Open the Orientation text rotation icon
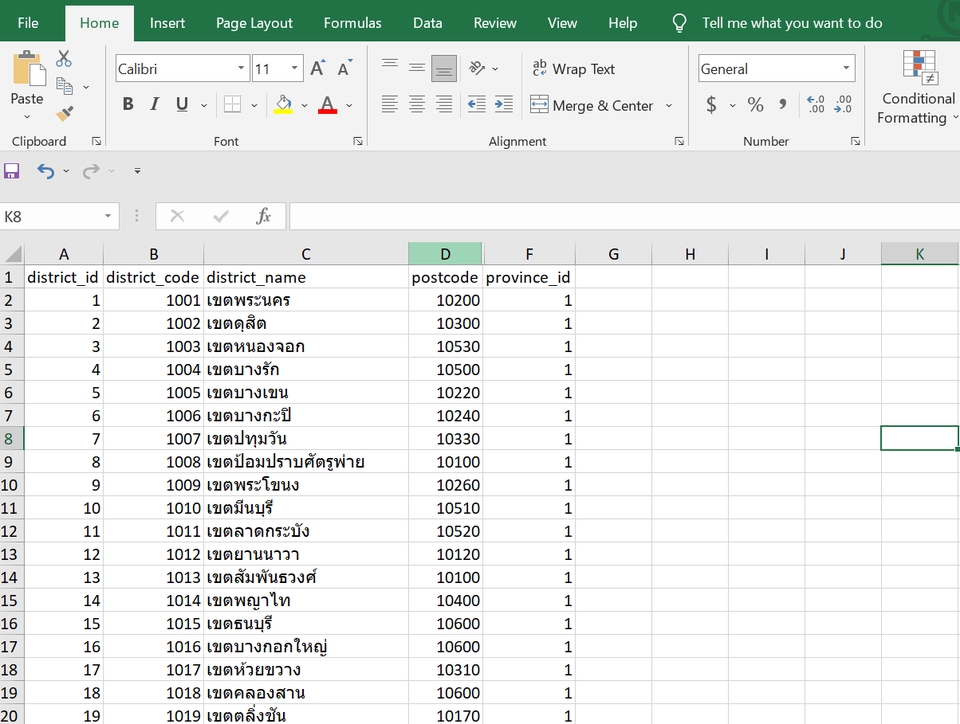 477,68
